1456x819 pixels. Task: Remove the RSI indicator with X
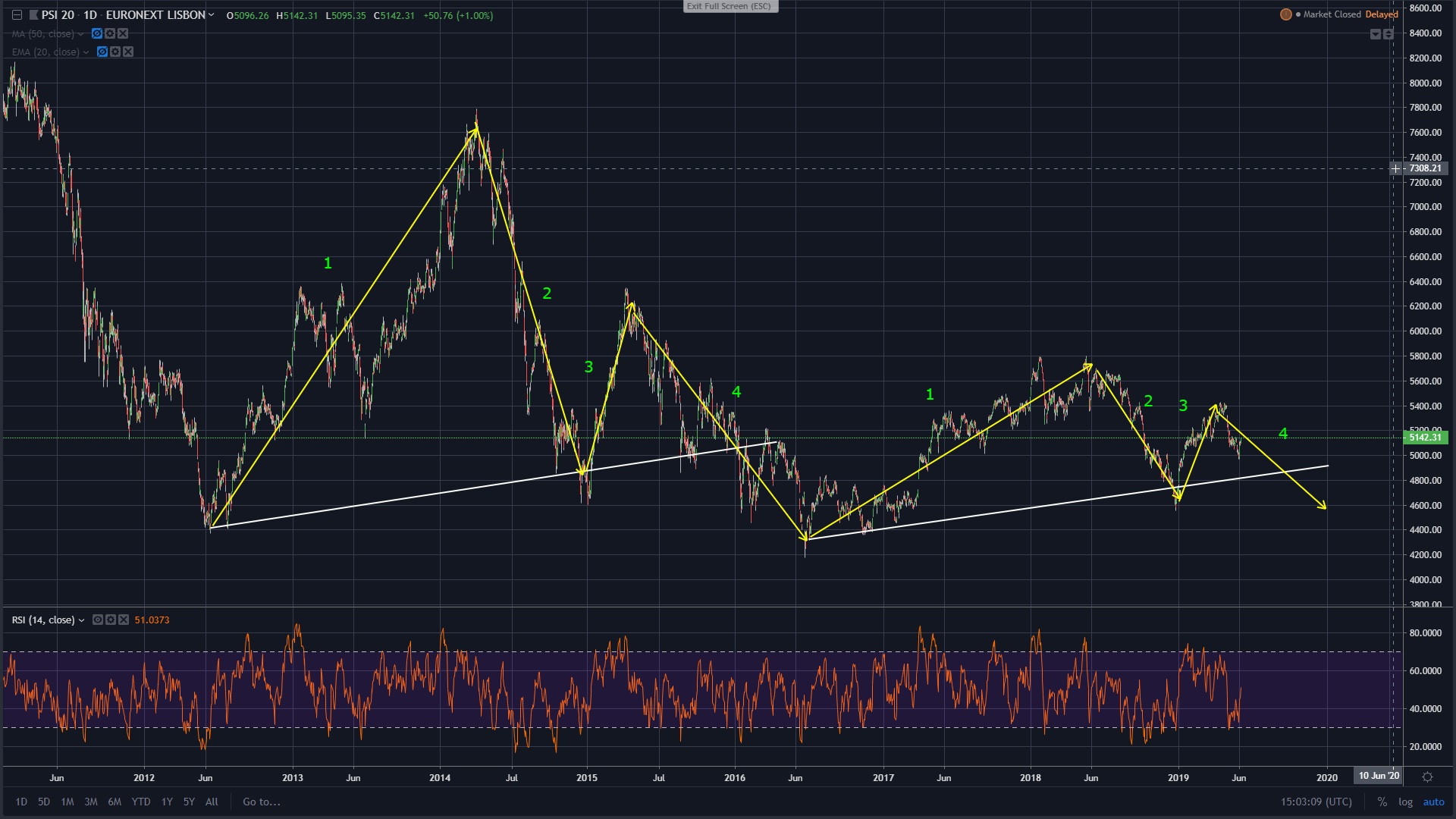tap(124, 620)
